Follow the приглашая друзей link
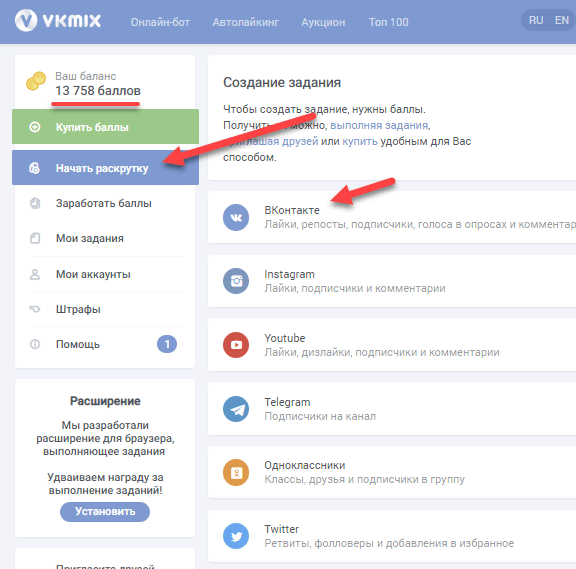 [x=271, y=141]
